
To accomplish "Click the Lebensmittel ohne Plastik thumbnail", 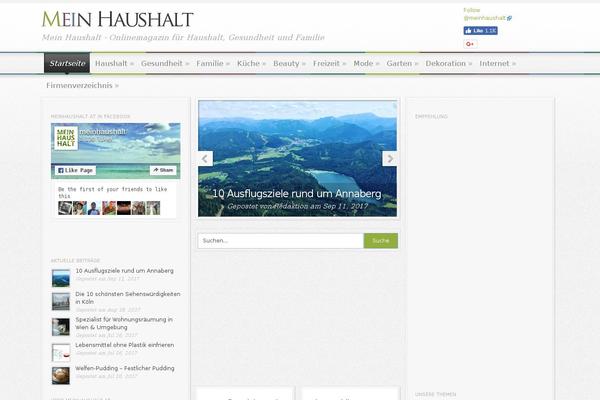I will pos(61,352).
